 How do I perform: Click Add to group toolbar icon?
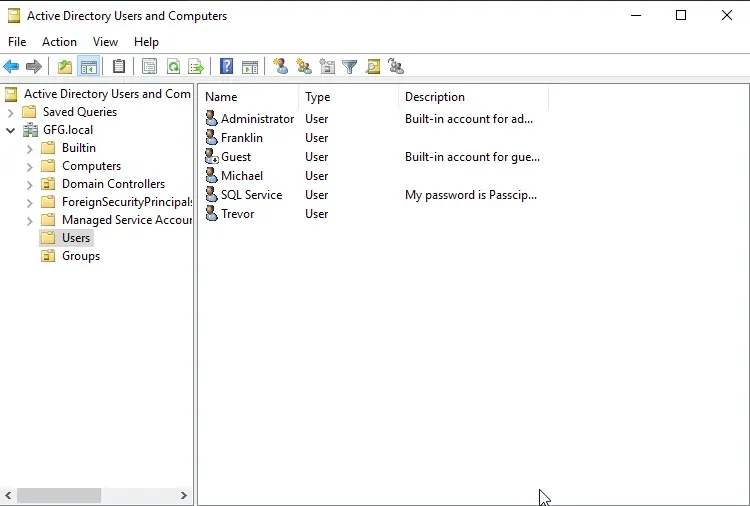click(x=396, y=66)
